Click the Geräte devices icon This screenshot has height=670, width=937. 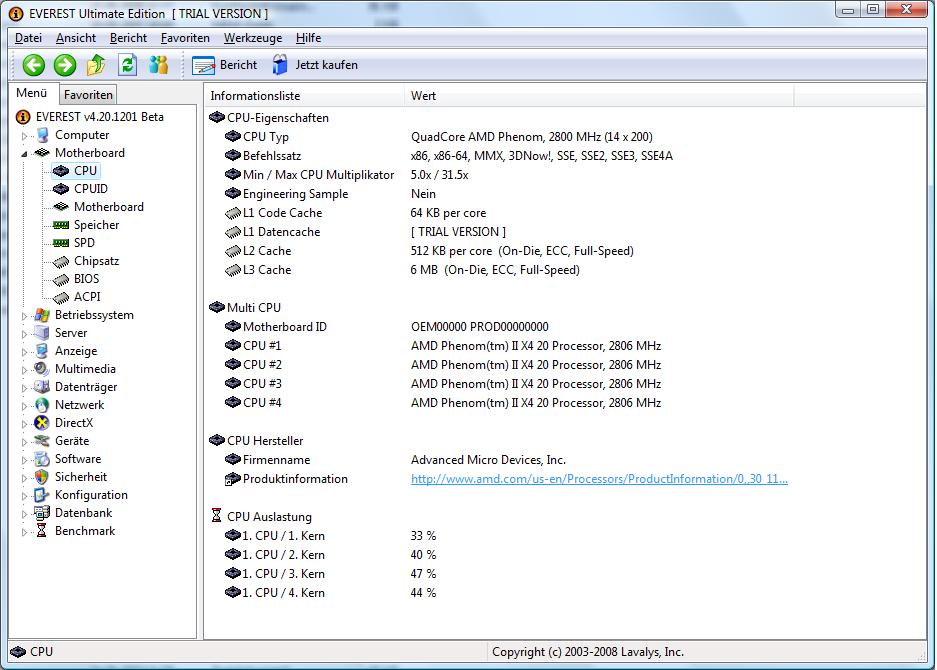click(42, 441)
